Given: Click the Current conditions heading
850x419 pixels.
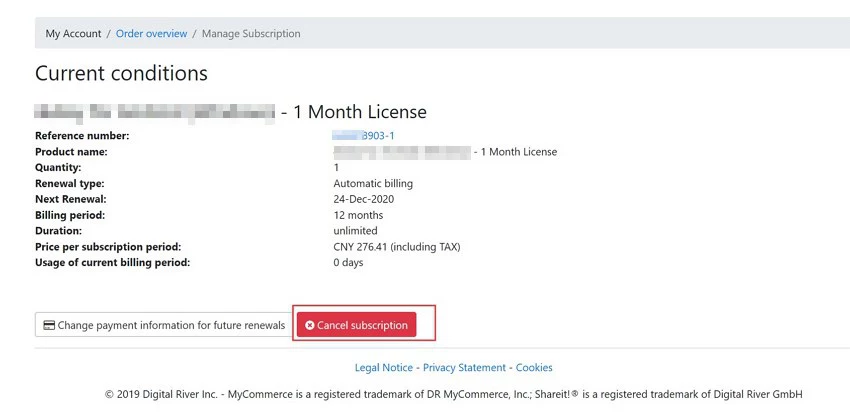Looking at the screenshot, I should [x=121, y=73].
